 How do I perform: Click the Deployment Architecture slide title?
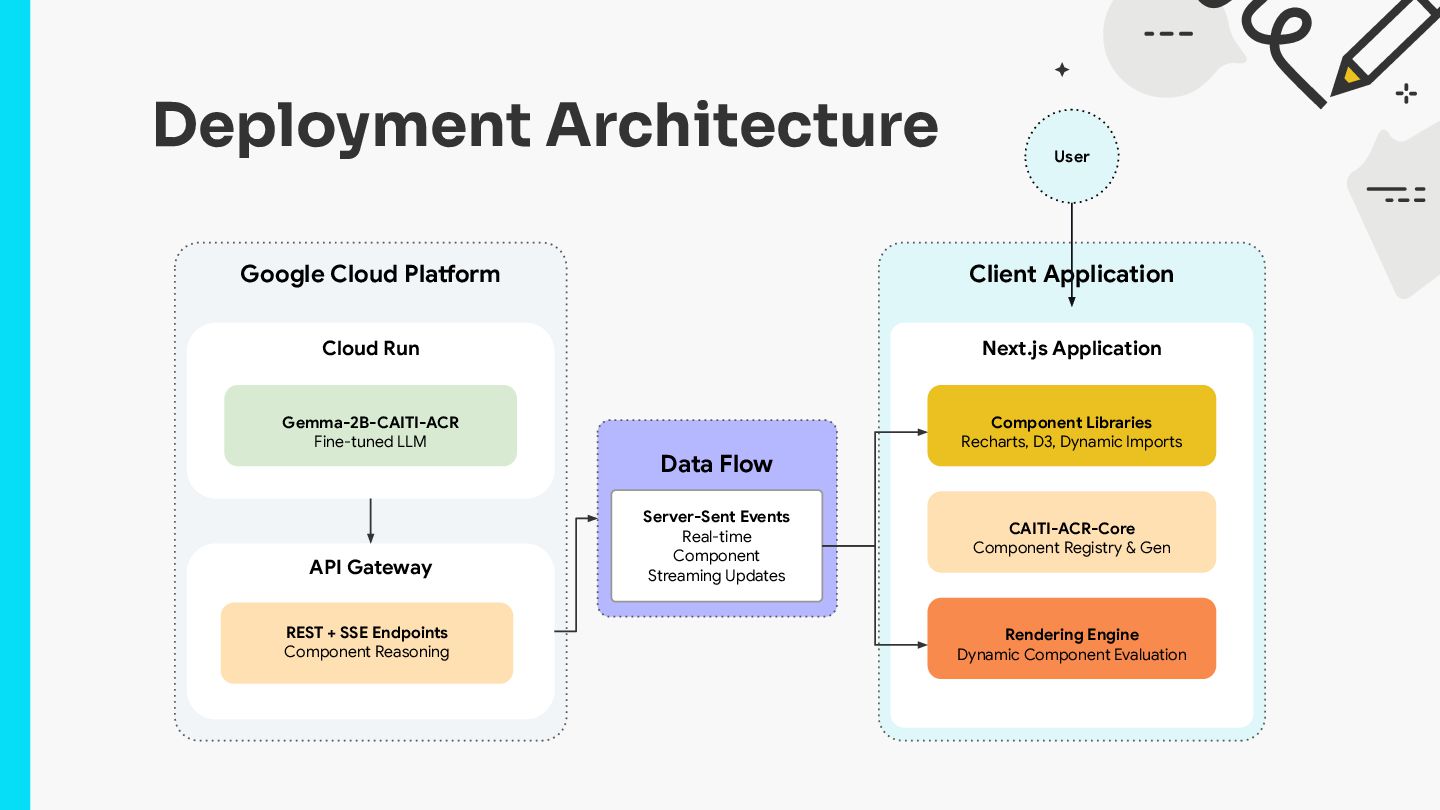tap(546, 126)
